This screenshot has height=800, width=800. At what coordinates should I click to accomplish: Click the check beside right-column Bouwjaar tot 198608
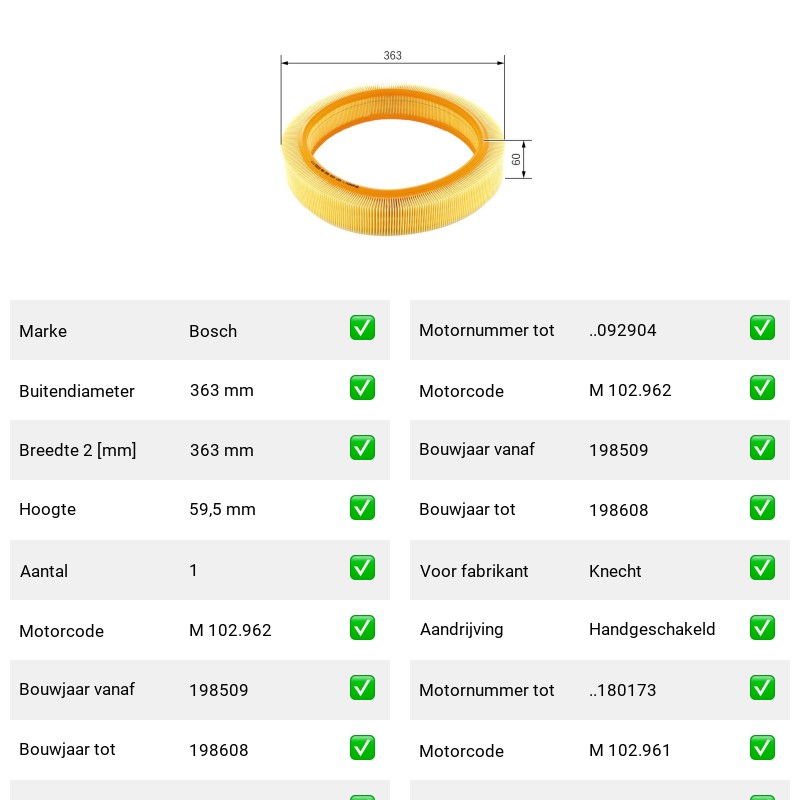tap(762, 508)
